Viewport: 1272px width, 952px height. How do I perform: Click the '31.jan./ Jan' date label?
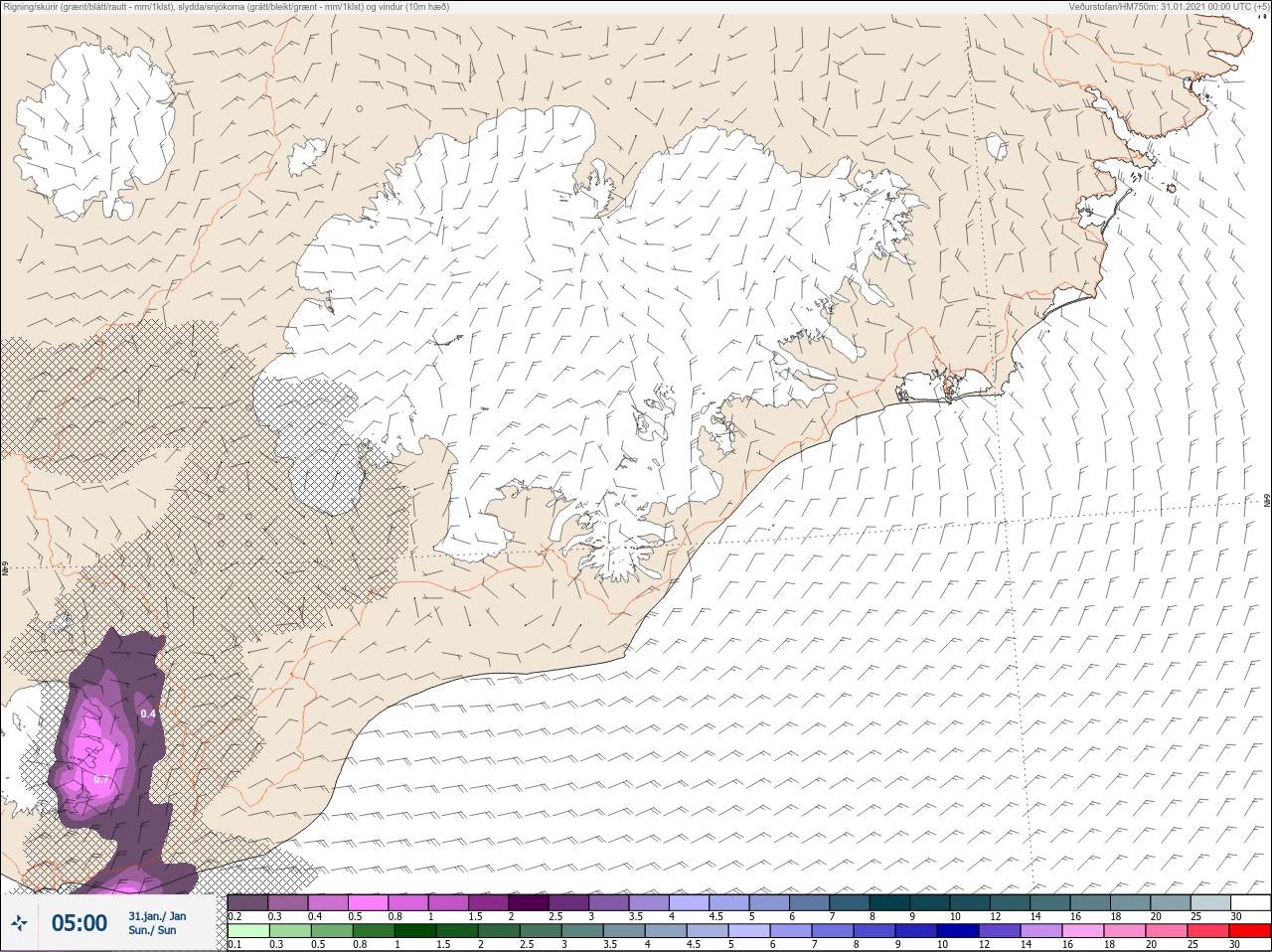[x=157, y=915]
